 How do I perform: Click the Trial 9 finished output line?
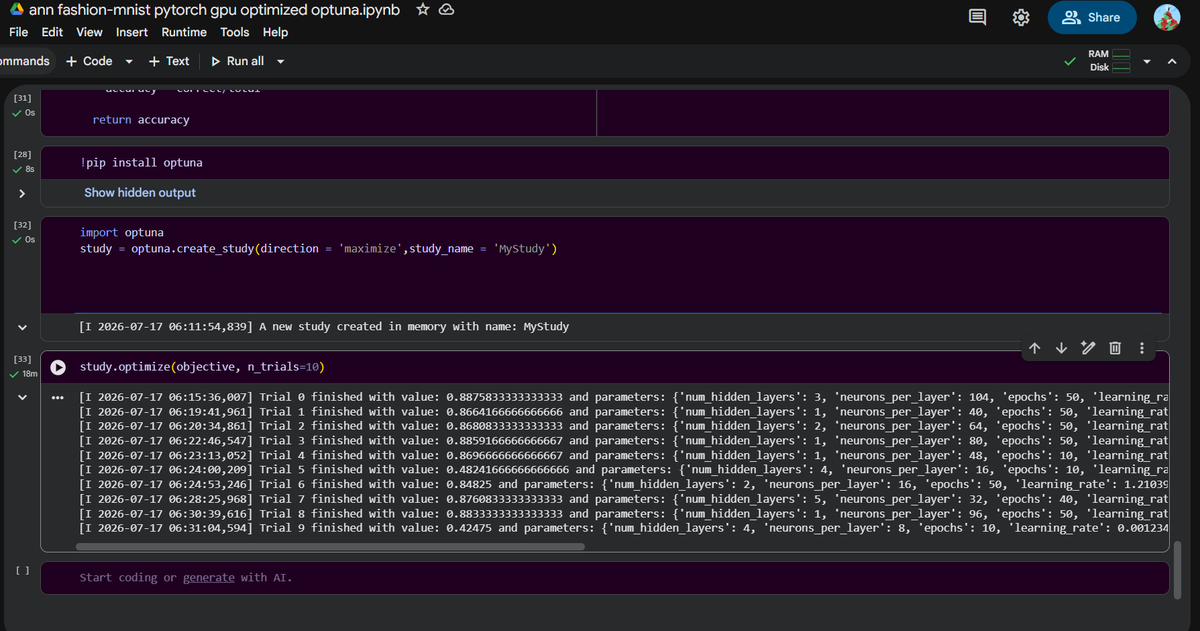[x=623, y=527]
